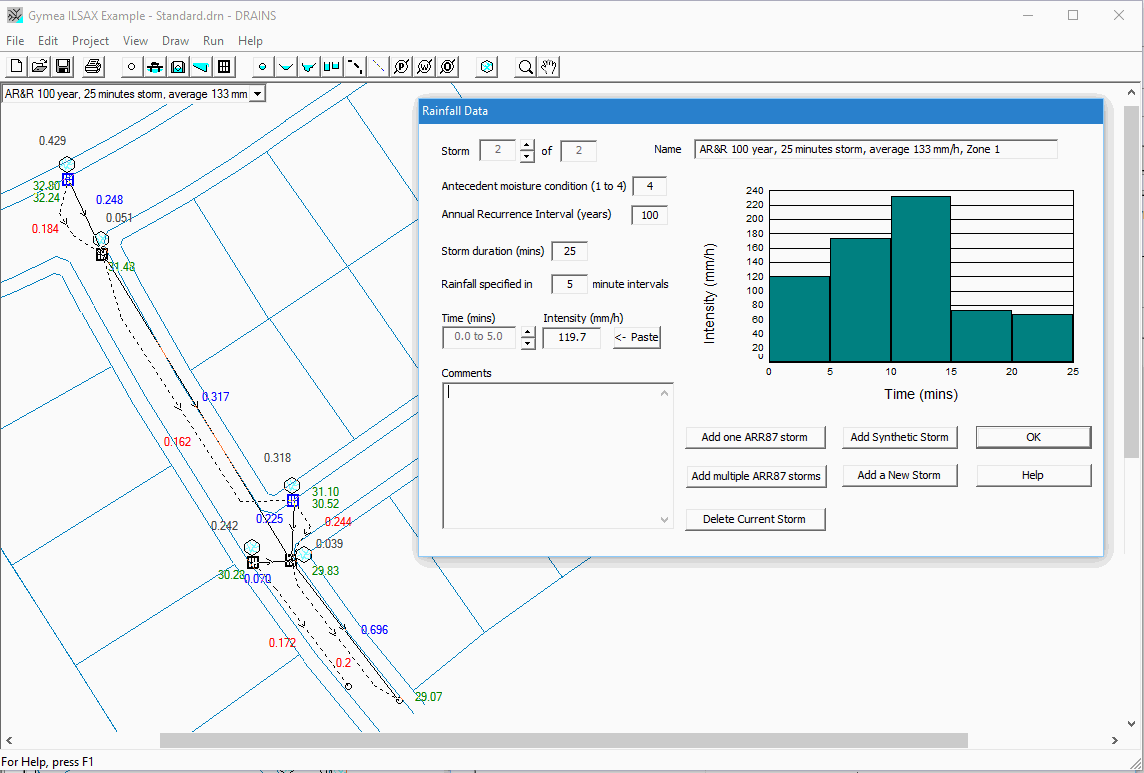Click Add multiple ARR87 storms button

click(755, 476)
